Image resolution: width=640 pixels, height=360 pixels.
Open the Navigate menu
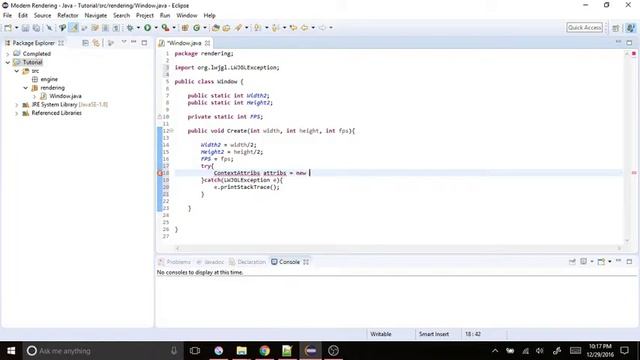96,16
